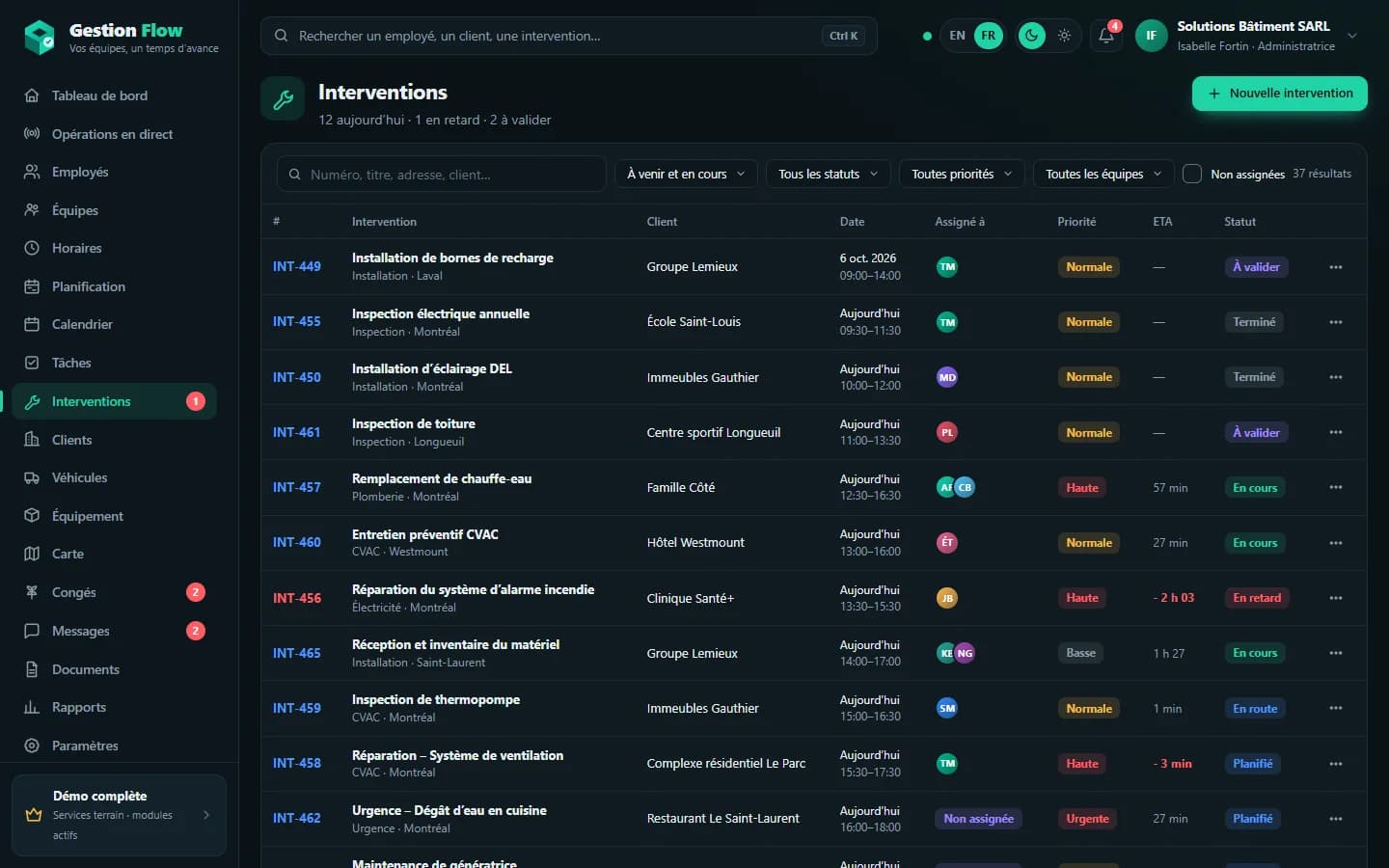Open the Tous les statuts dropdown
This screenshot has height=868, width=1389.
[x=829, y=174]
